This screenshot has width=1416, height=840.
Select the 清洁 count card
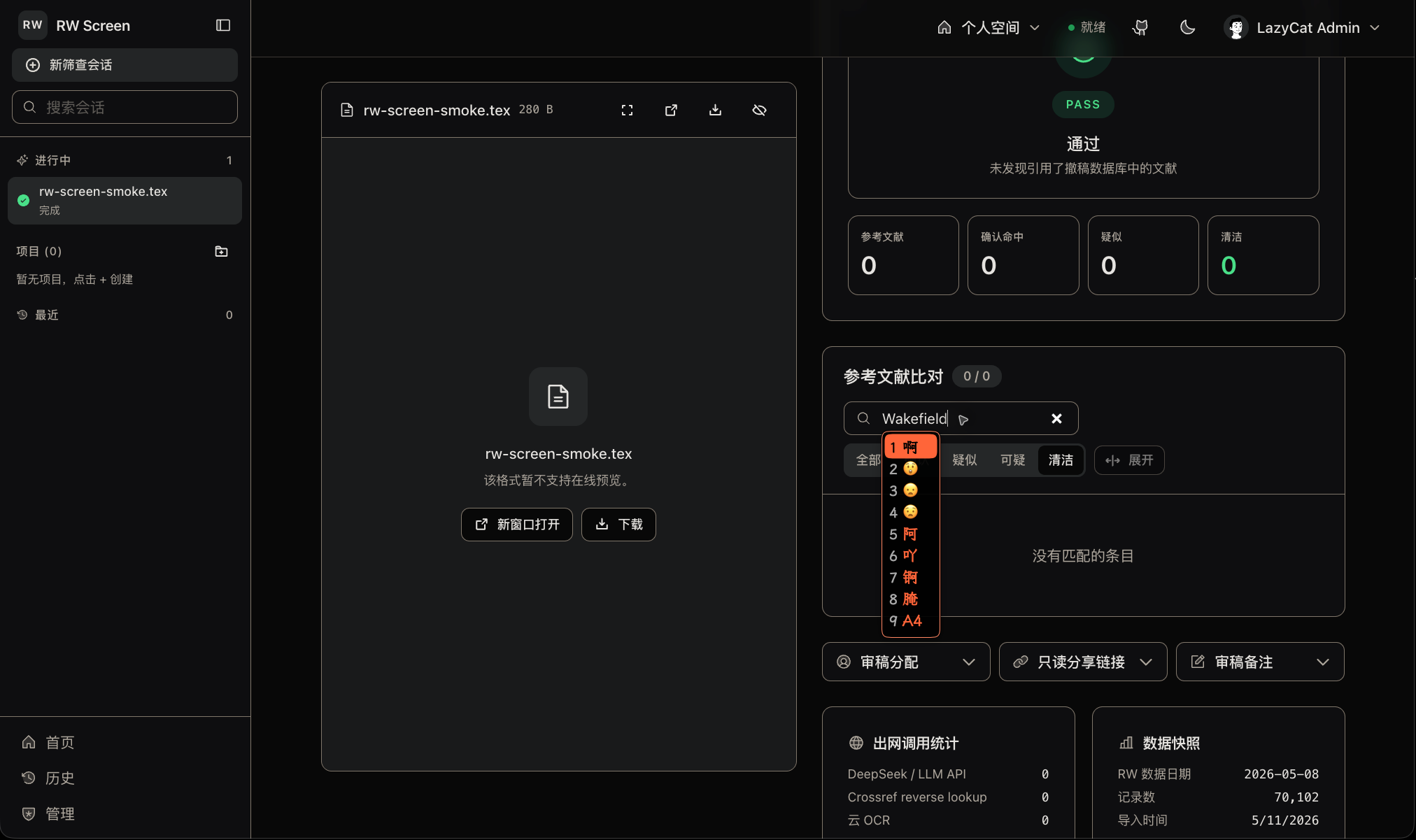[x=1263, y=255]
